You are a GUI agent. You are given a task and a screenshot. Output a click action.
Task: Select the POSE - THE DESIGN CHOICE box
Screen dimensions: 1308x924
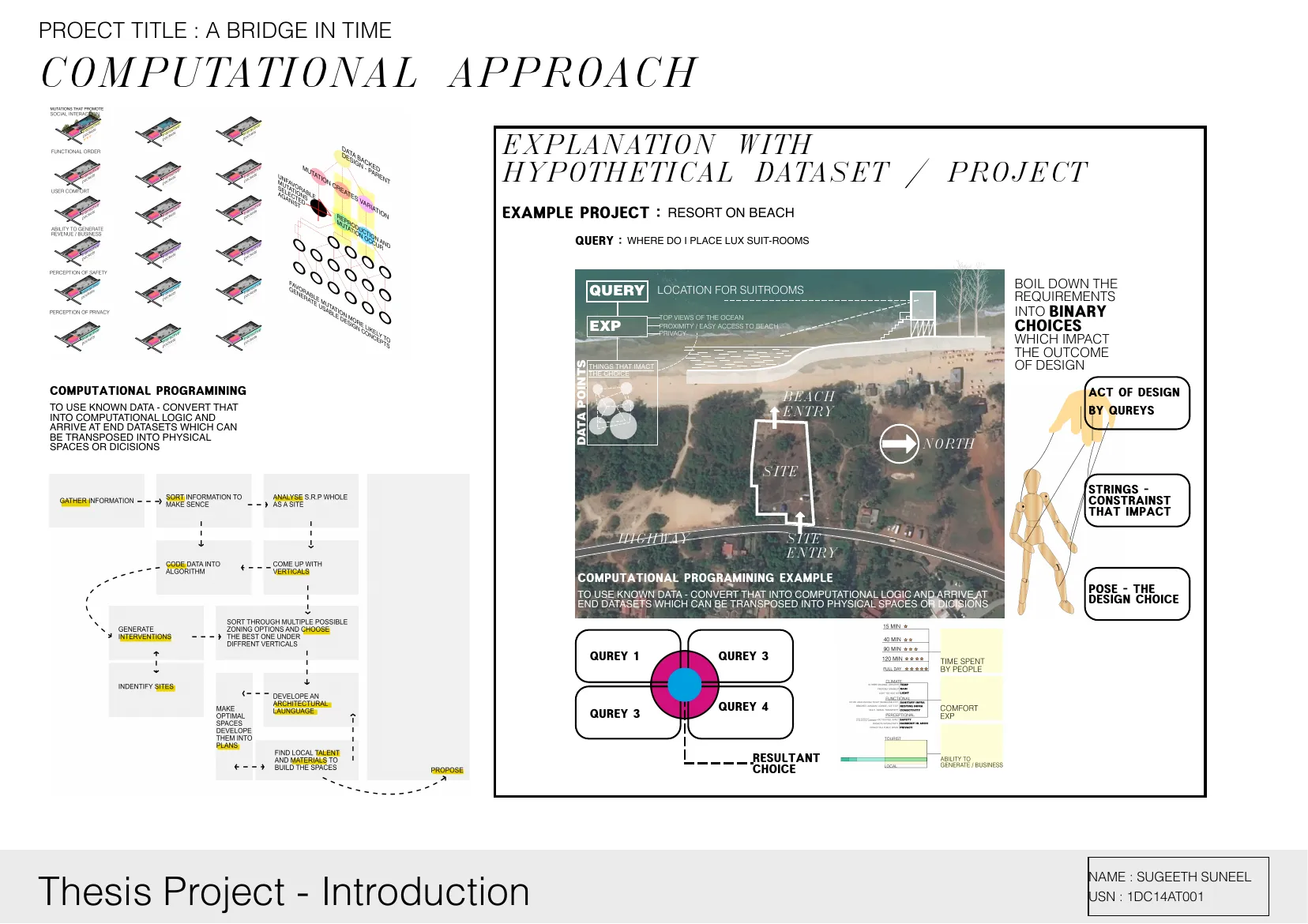1137,594
